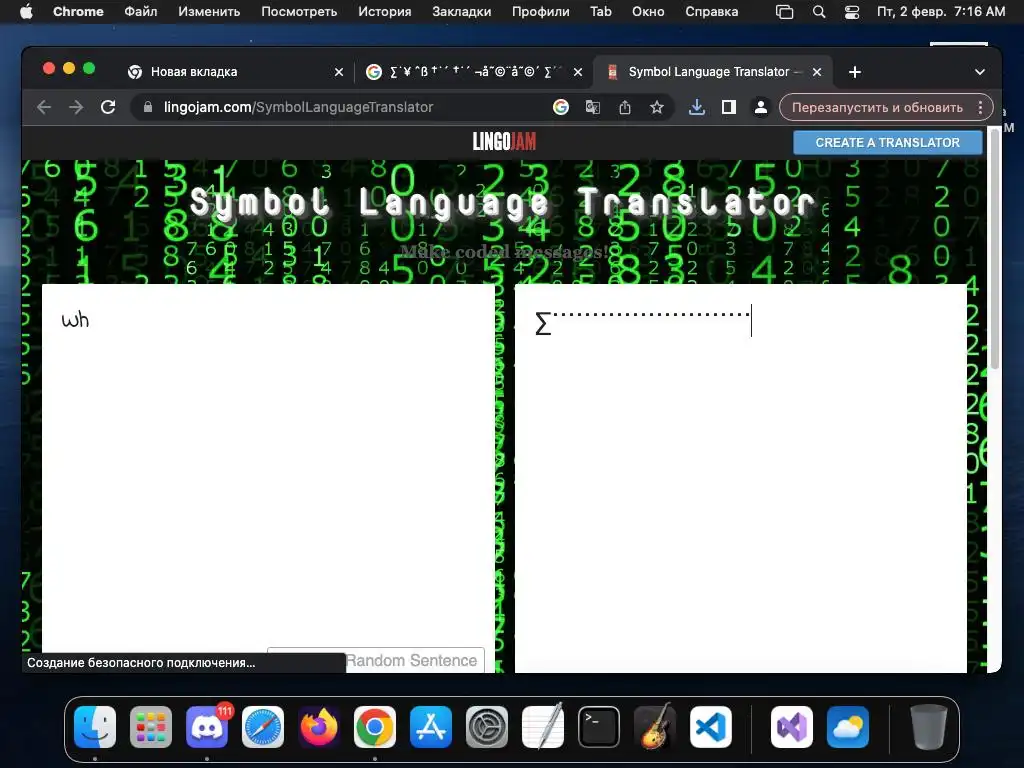
Task: Open the История menu
Action: pos(385,12)
